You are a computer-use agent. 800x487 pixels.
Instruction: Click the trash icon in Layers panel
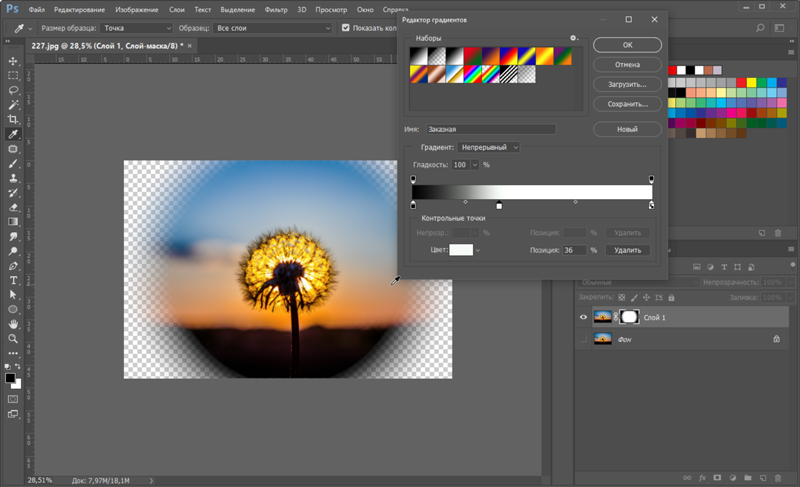point(776,478)
